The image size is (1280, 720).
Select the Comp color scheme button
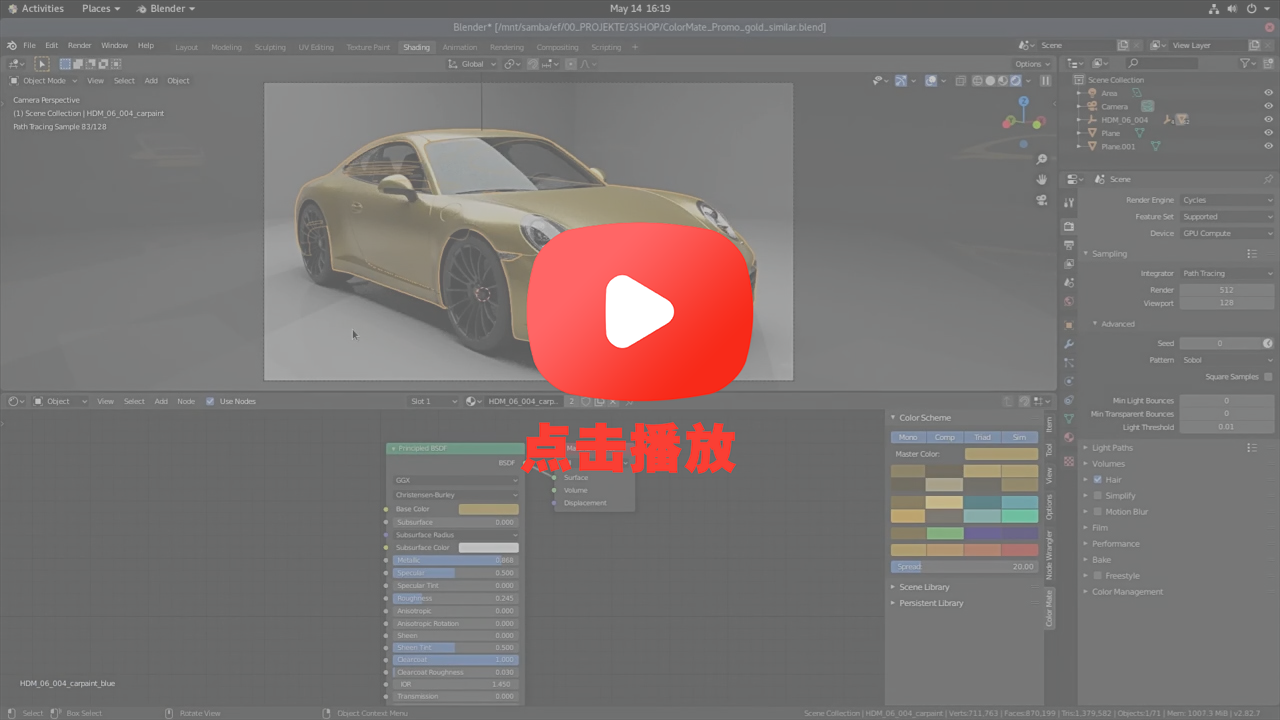[945, 437]
